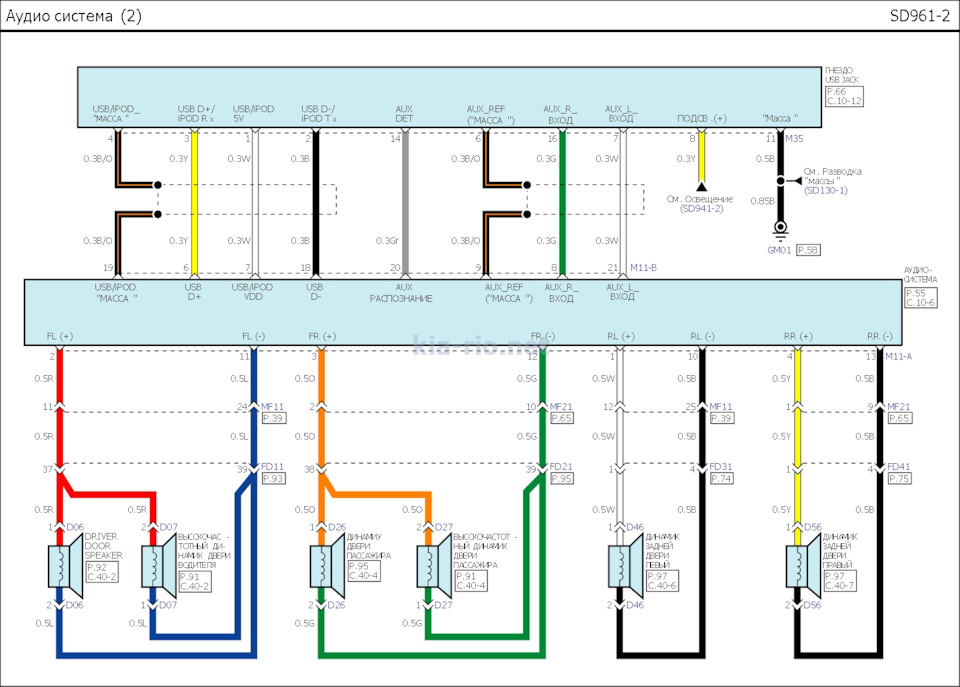Image resolution: width=960 pixels, height=687 pixels.
Task: Click the 'FR (-)' terminal label
Action: [x=542, y=336]
